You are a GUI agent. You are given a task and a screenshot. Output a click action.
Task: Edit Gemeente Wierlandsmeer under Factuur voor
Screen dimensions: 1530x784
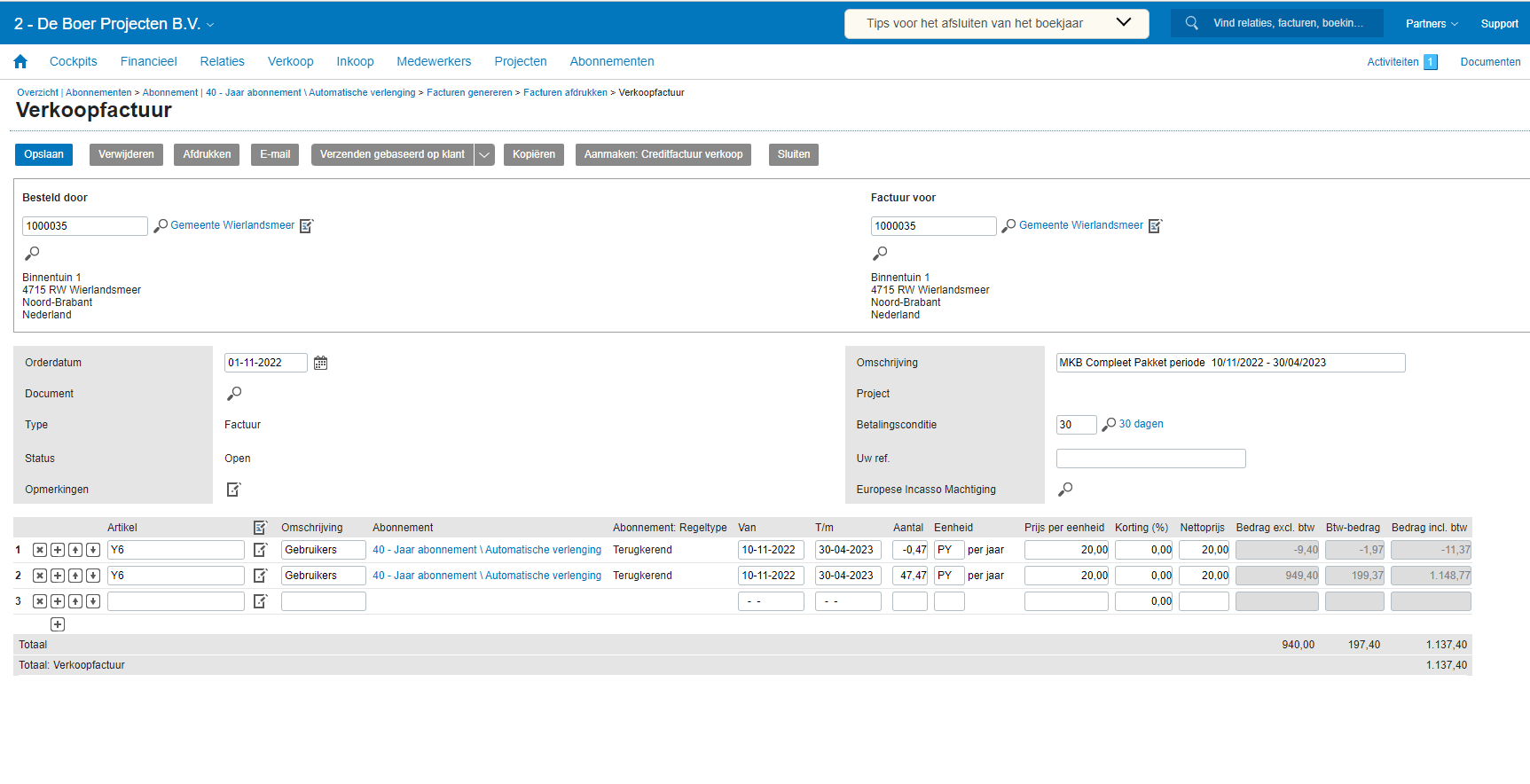pyautogui.click(x=1155, y=226)
